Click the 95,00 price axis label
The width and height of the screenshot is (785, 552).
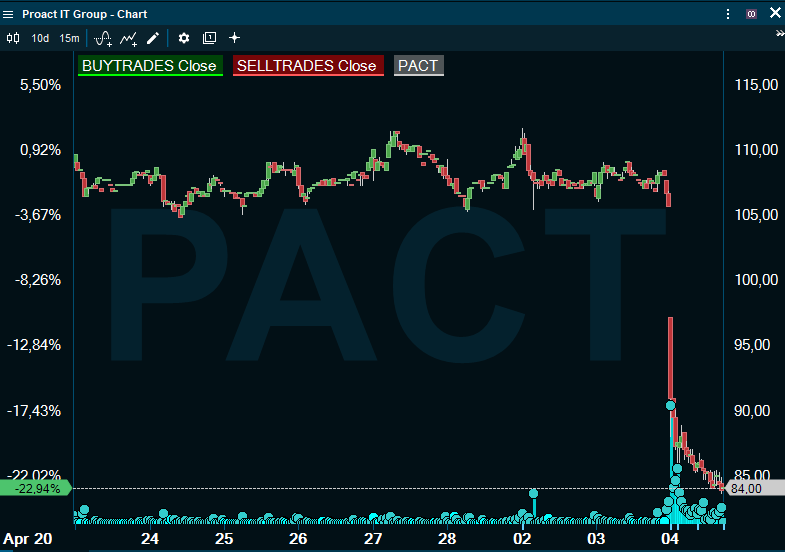(752, 345)
